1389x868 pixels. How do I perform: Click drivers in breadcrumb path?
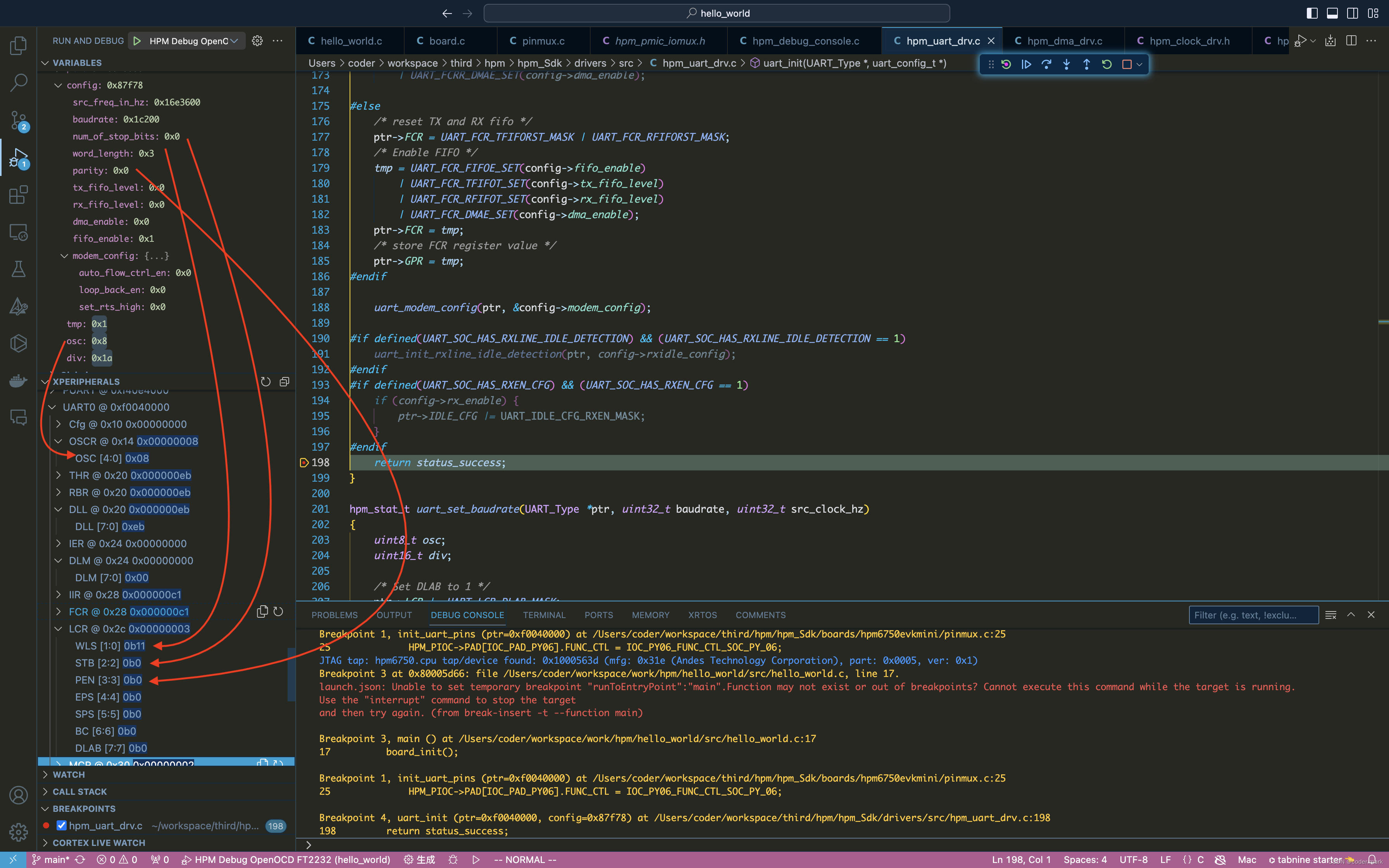click(590, 63)
